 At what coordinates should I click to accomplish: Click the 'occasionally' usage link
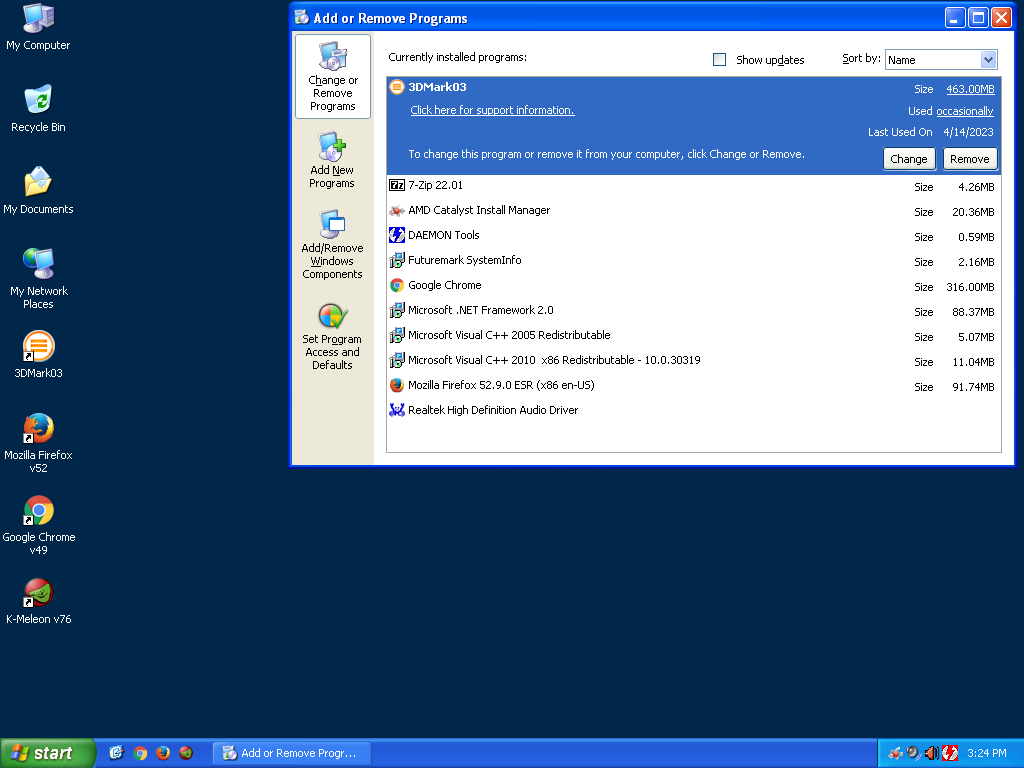click(x=965, y=112)
